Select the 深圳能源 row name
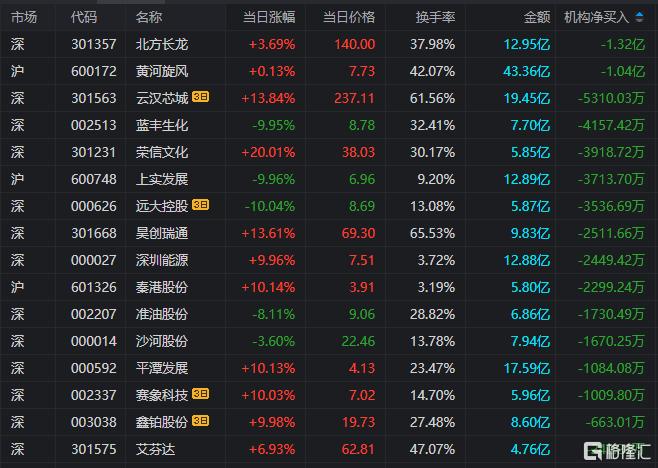 (x=161, y=260)
